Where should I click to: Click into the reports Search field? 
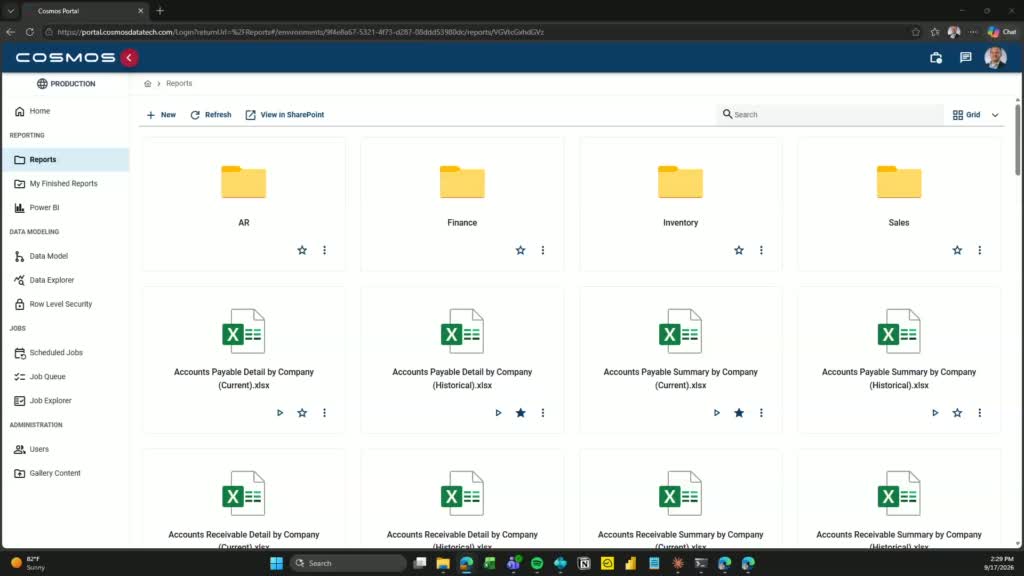click(831, 114)
